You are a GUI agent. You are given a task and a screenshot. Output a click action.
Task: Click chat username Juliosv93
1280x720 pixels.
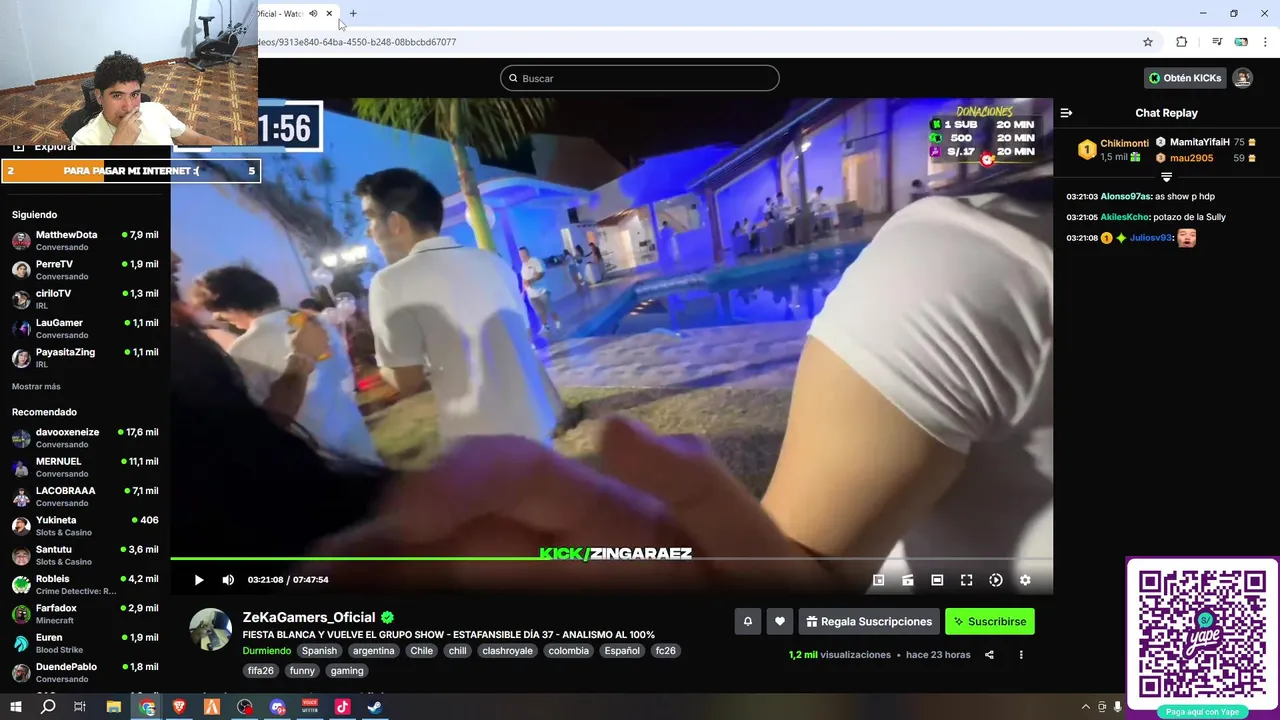coord(1151,238)
